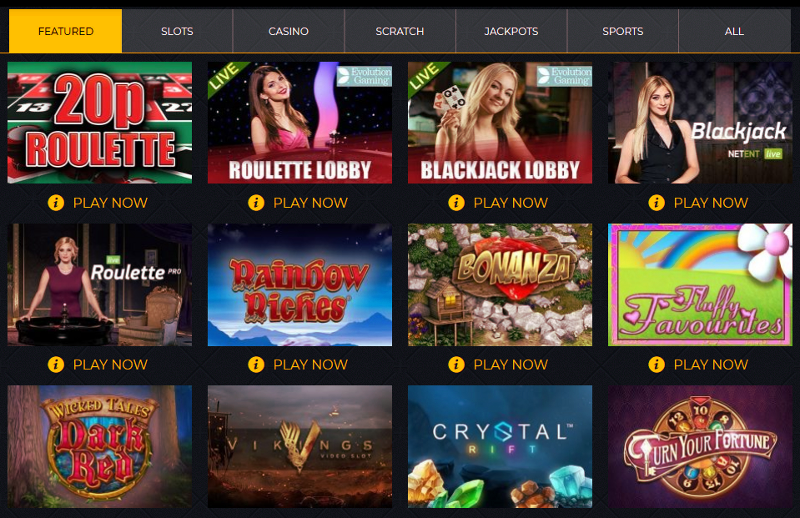Screen dimensions: 800x518
Task: Open the Turn Your Fortune thumbnail
Action: [x=700, y=447]
